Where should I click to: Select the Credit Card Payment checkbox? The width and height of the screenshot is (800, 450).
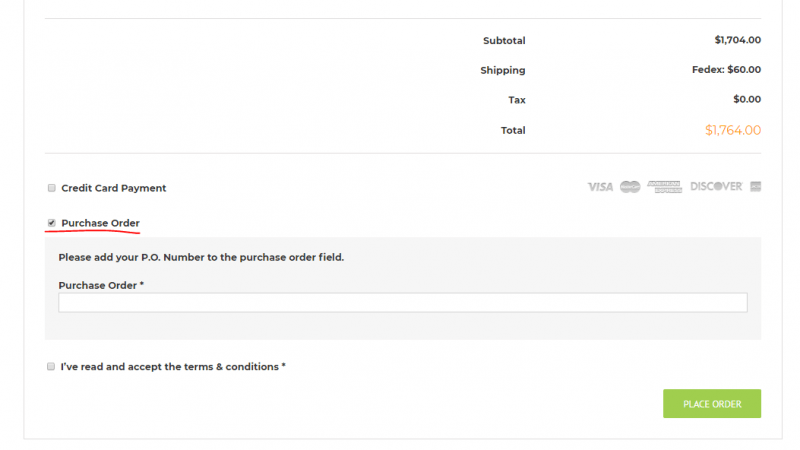pos(52,188)
